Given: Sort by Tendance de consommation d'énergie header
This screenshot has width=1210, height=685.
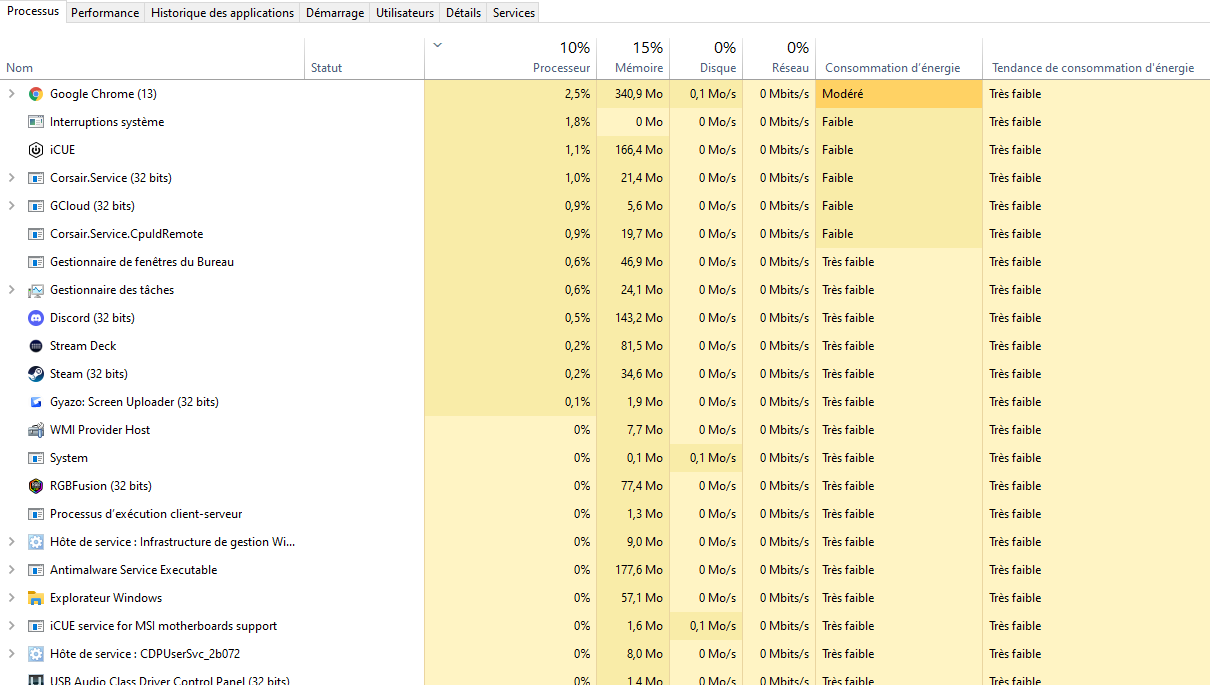Looking at the screenshot, I should (x=1096, y=59).
